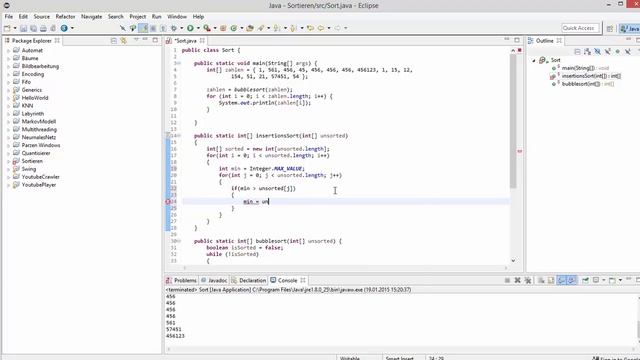Click the Print toolbar icon
The height and width of the screenshot is (360, 640).
[43, 28]
